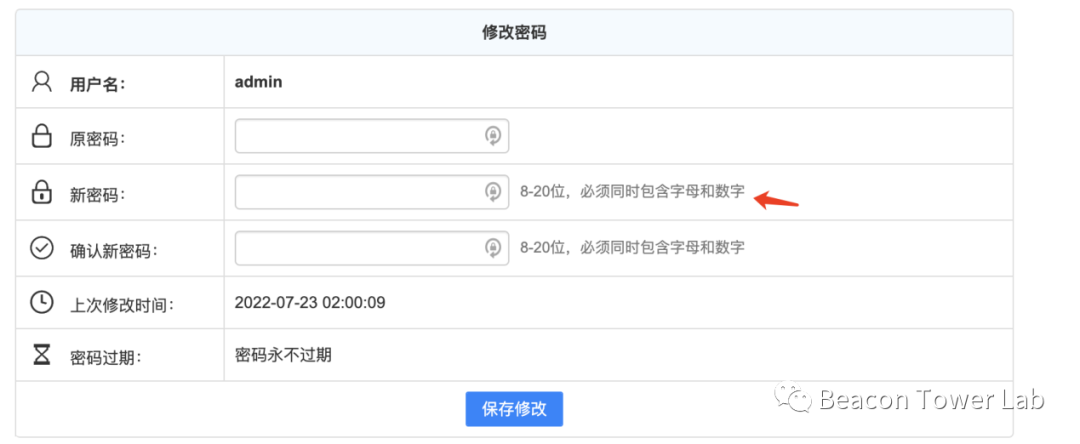
Task: Click the 密码永不过期 text
Action: [283, 355]
